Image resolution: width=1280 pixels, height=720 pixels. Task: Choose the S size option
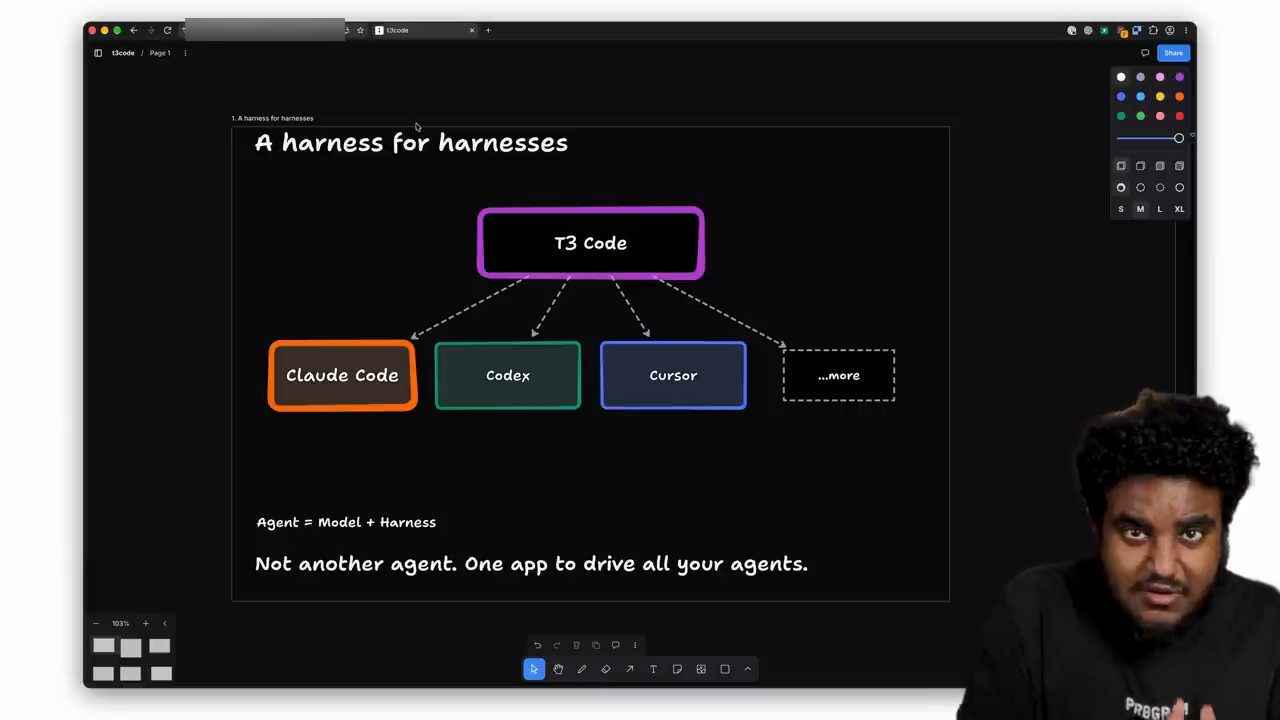coord(1121,209)
